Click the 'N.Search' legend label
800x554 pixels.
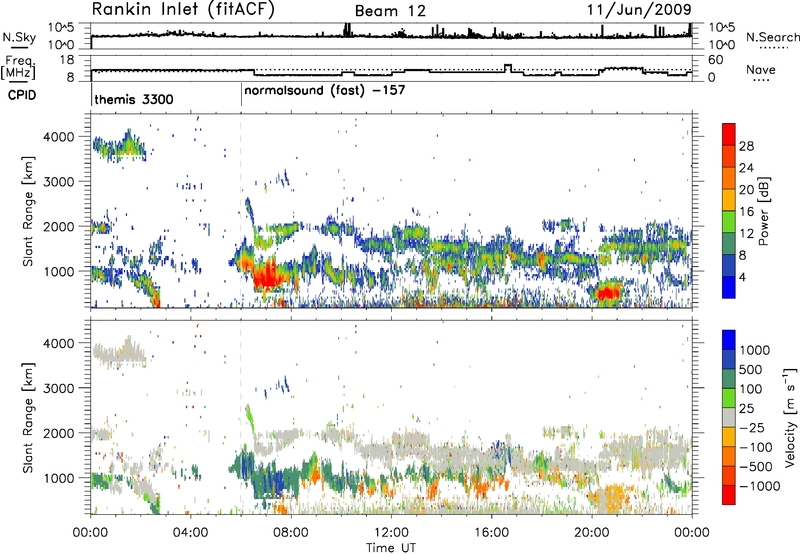(772, 37)
